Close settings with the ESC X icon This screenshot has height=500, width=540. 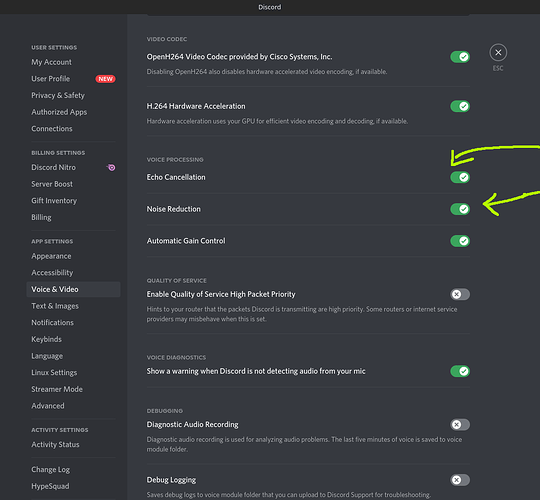coord(498,53)
